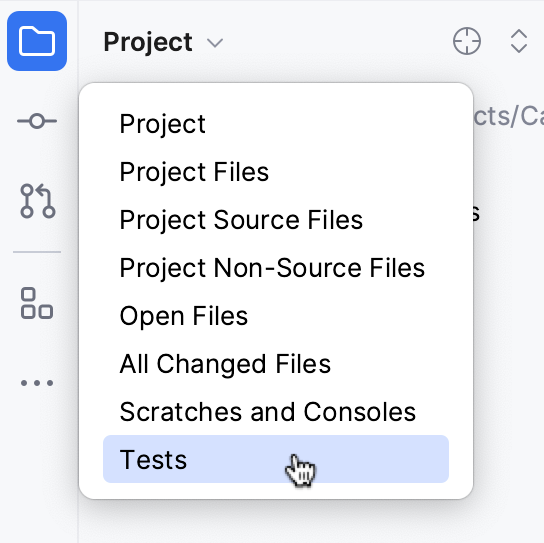The width and height of the screenshot is (544, 543).
Task: Click the Expand All arrows icon
Action: coord(519,41)
